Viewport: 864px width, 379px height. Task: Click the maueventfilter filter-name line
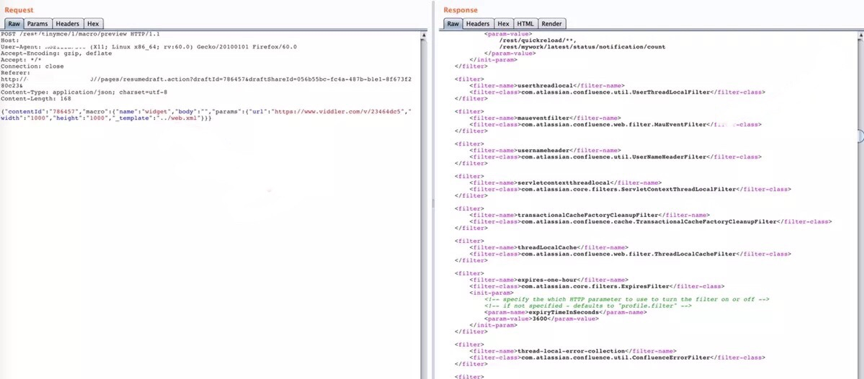point(545,118)
